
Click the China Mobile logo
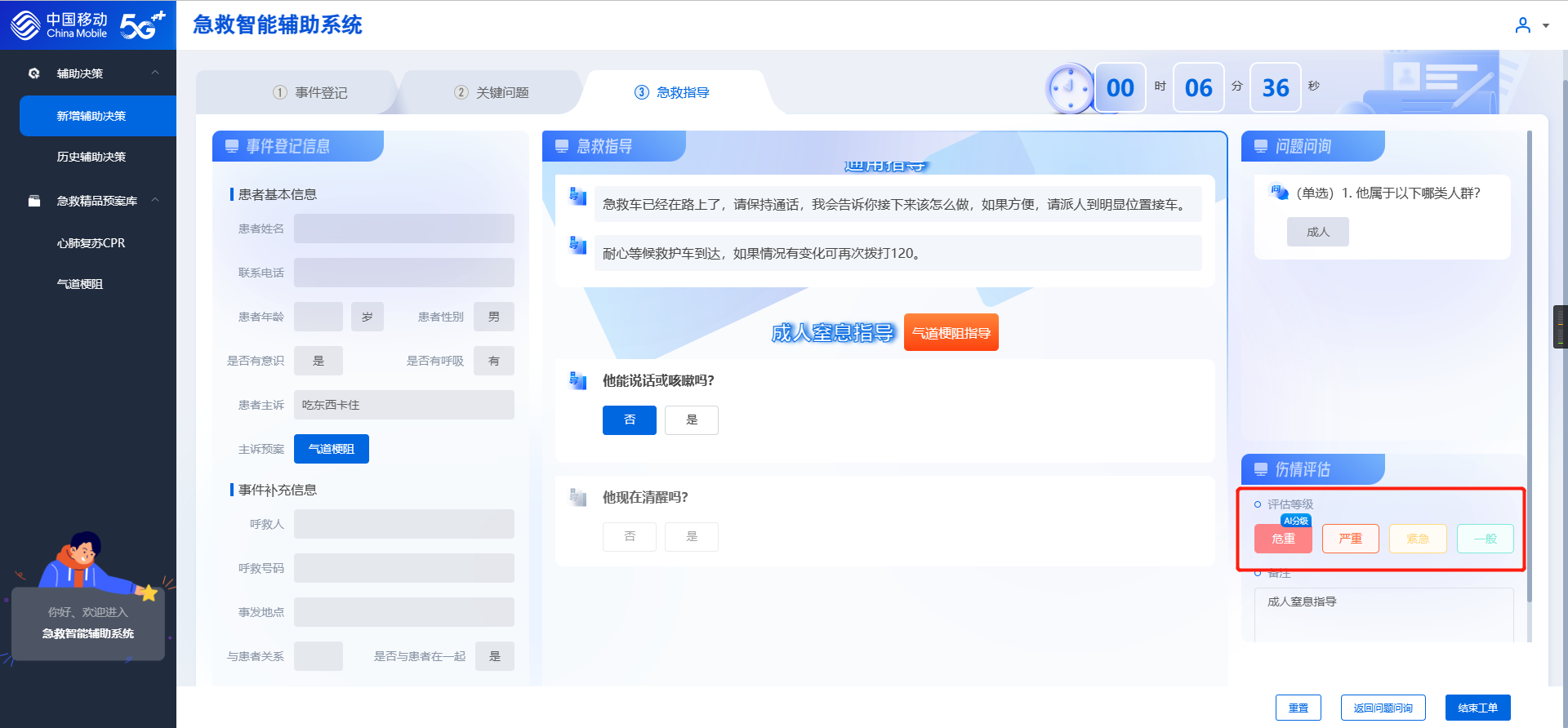[x=59, y=25]
